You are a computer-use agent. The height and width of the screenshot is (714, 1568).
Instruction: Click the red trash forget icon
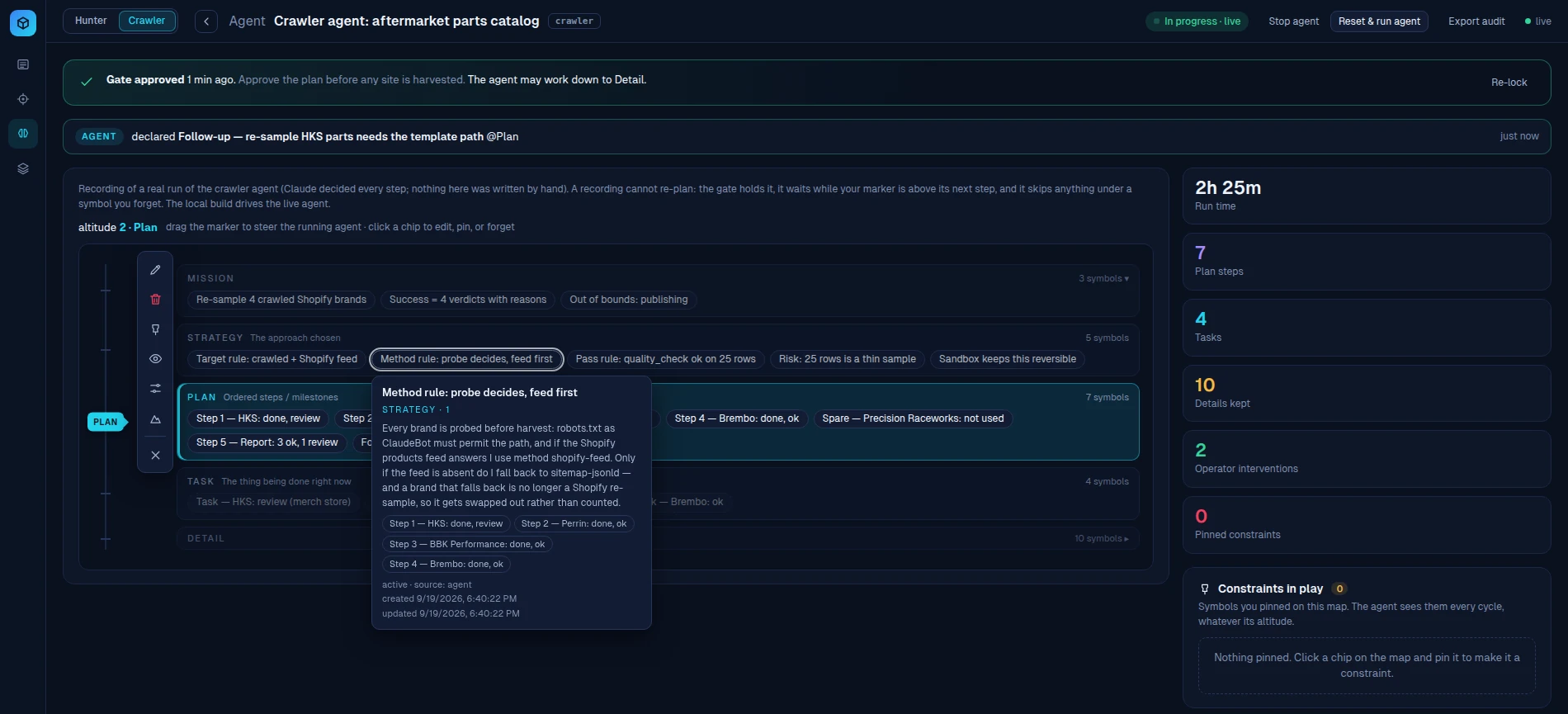155,300
